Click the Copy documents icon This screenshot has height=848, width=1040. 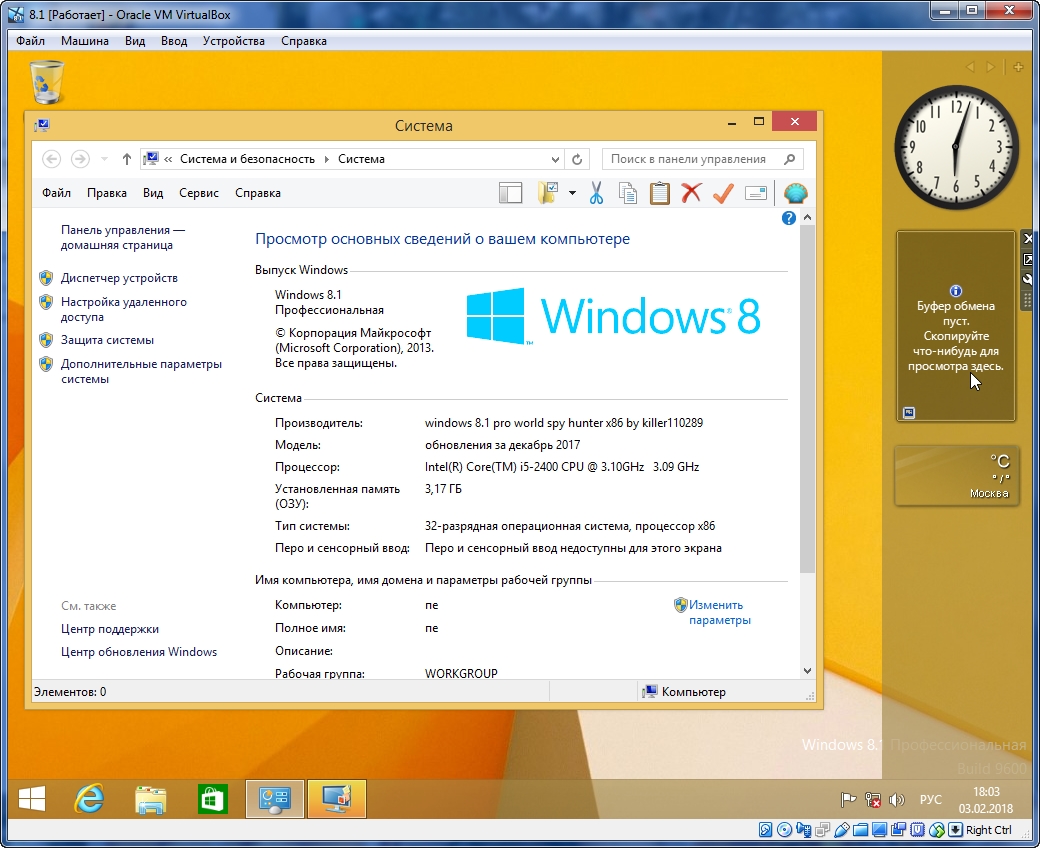pyautogui.click(x=627, y=193)
